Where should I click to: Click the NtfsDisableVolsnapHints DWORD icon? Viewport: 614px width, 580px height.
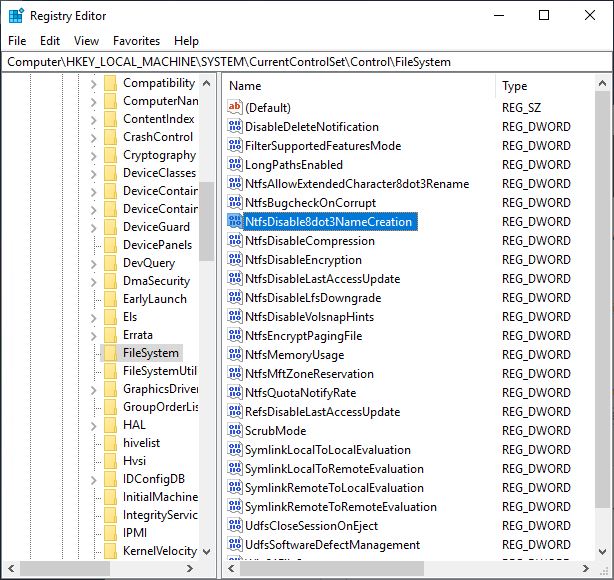(x=235, y=316)
